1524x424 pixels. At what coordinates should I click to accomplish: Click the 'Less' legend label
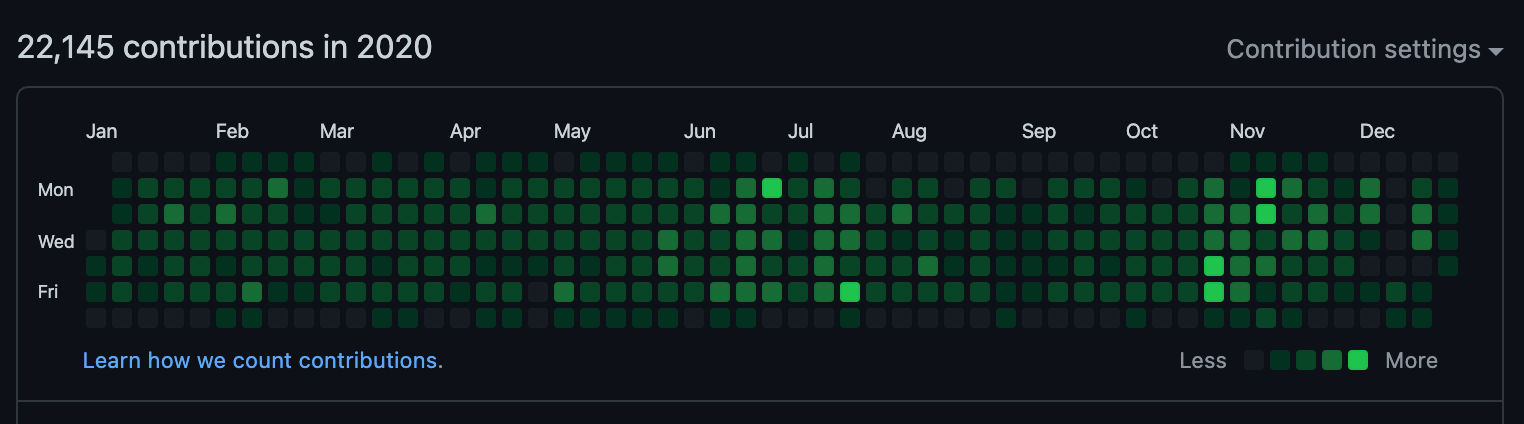click(1203, 361)
